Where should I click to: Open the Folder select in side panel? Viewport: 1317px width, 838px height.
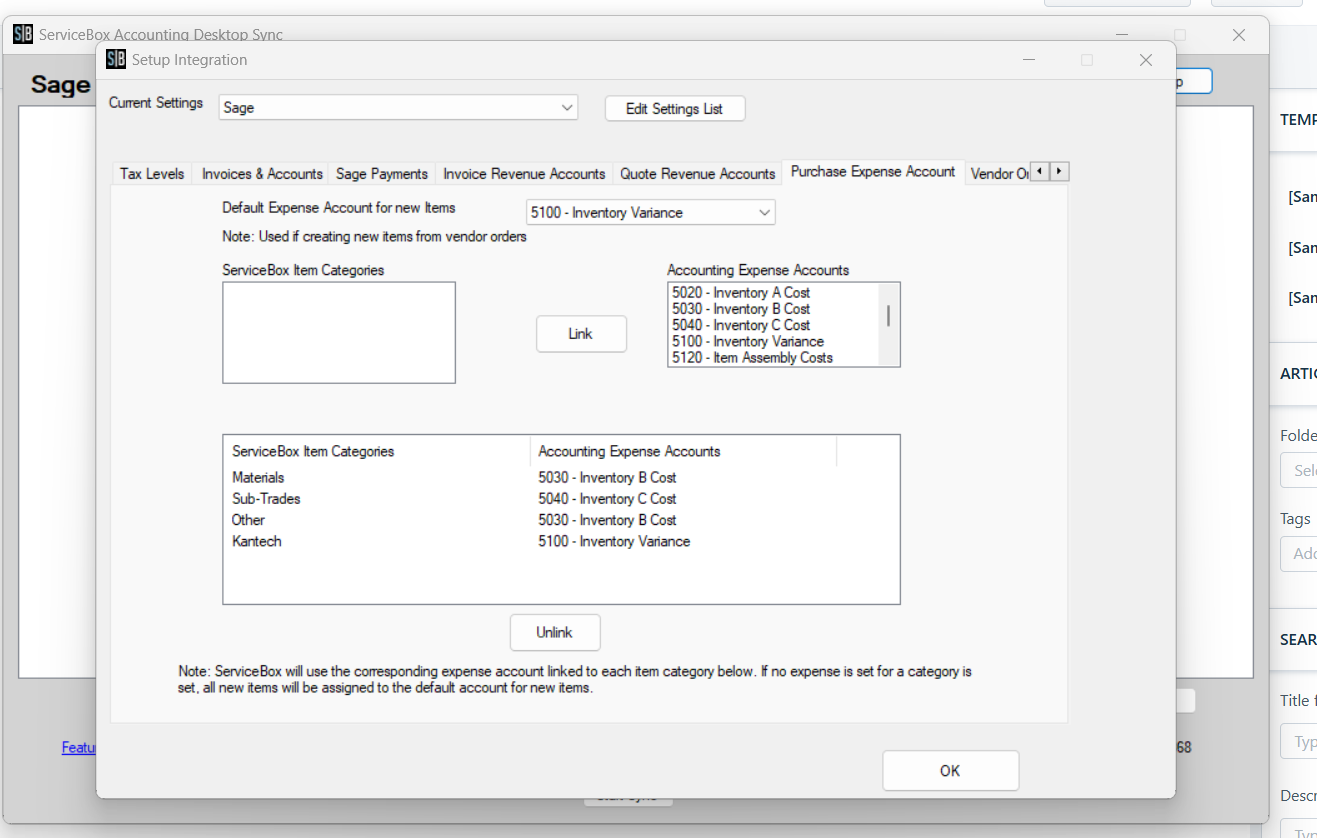coord(1299,470)
